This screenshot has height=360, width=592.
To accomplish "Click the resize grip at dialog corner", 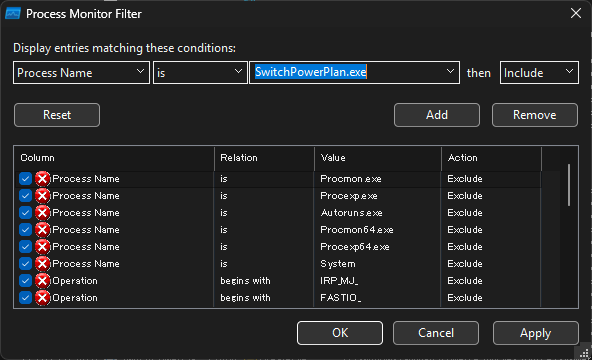I will coord(584,353).
